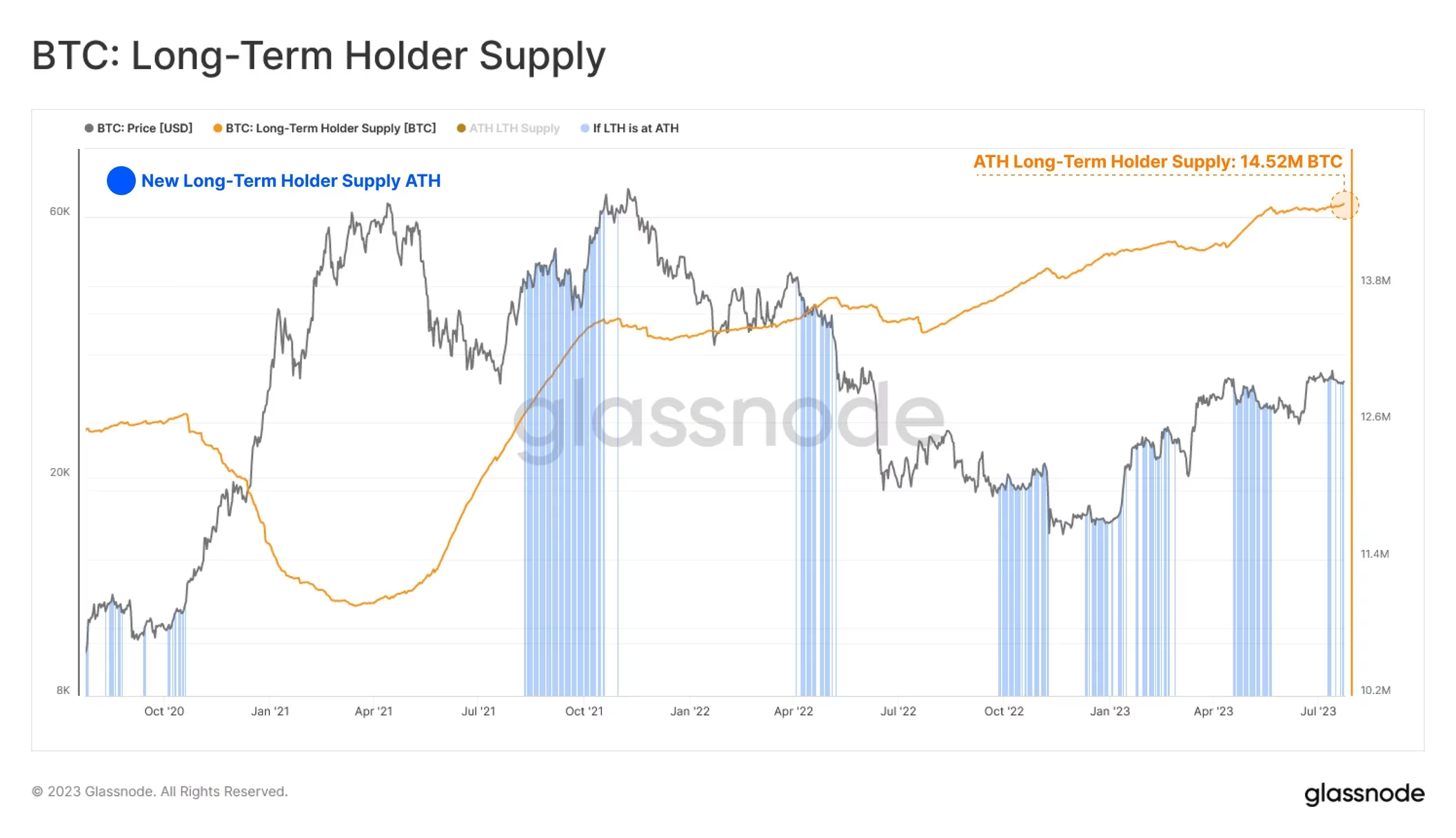The height and width of the screenshot is (838, 1456).
Task: Click the 60K price axis label
Action: pos(60,212)
